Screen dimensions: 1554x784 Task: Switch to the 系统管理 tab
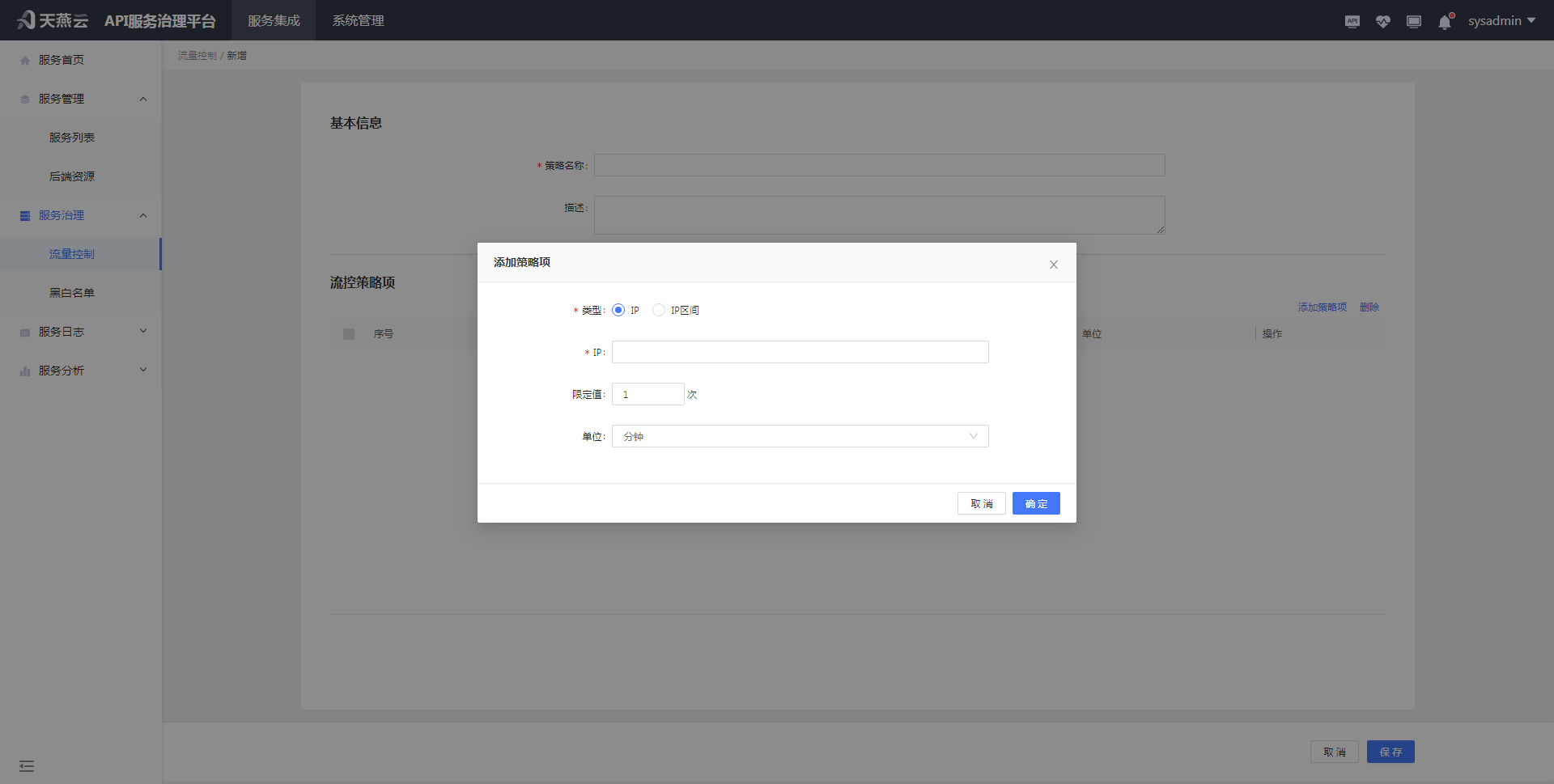tap(358, 21)
